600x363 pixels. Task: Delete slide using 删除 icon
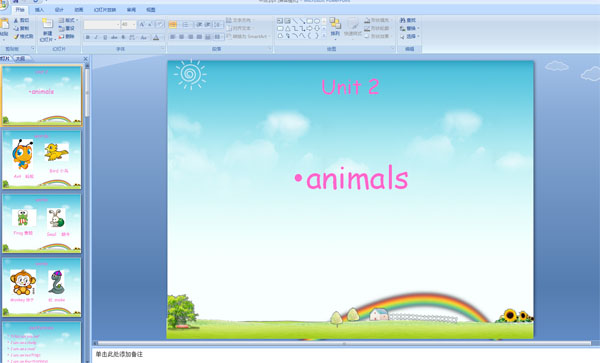(x=61, y=36)
